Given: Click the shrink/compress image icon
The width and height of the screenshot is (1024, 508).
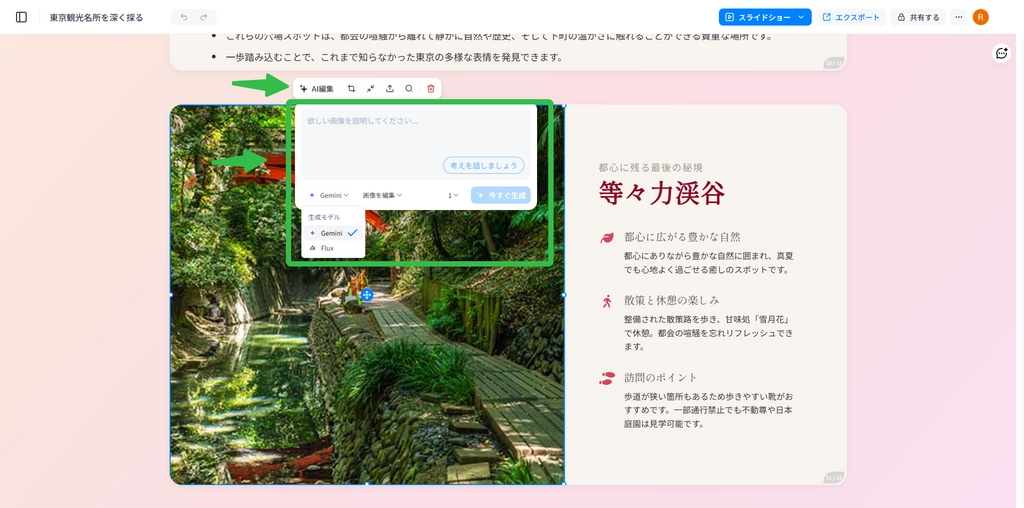Looking at the screenshot, I should (370, 89).
